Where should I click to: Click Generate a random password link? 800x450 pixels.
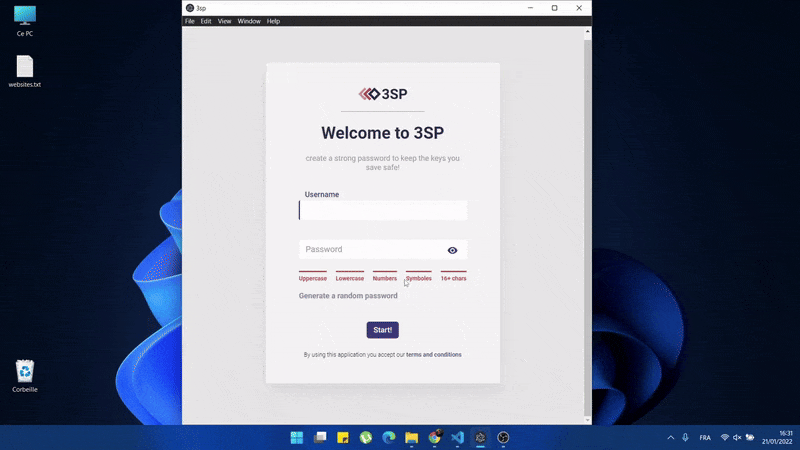348,296
